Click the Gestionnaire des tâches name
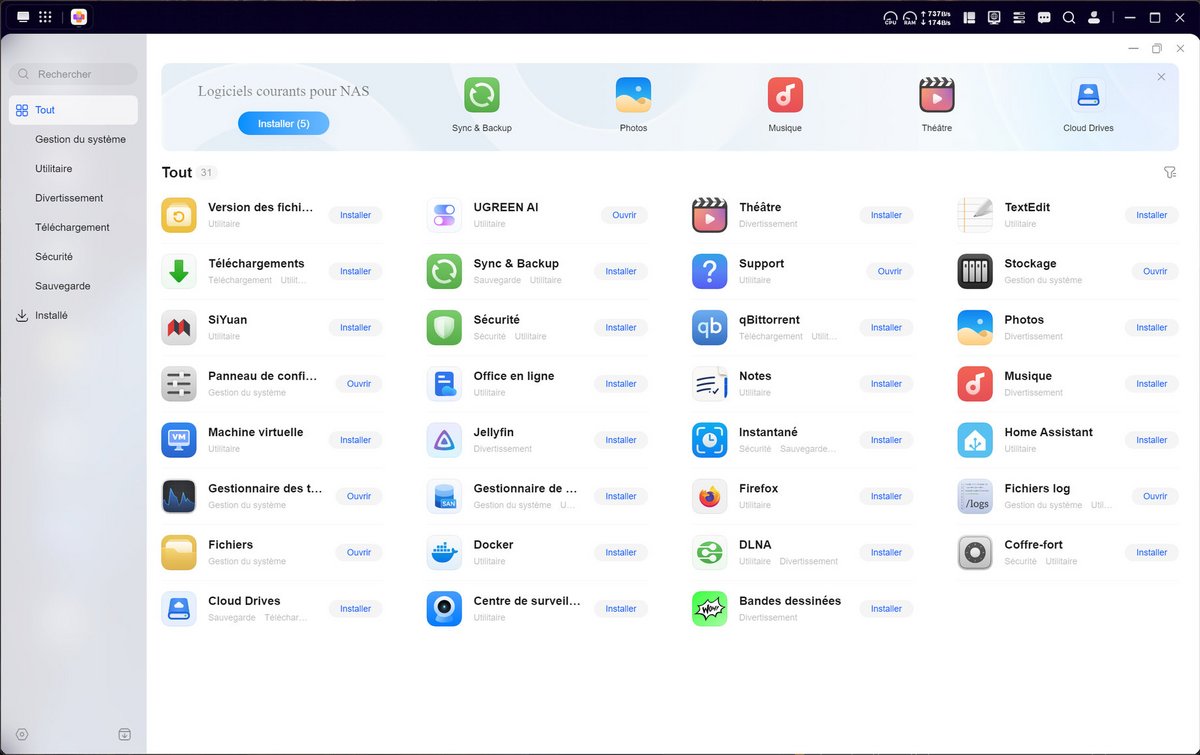 coord(265,489)
